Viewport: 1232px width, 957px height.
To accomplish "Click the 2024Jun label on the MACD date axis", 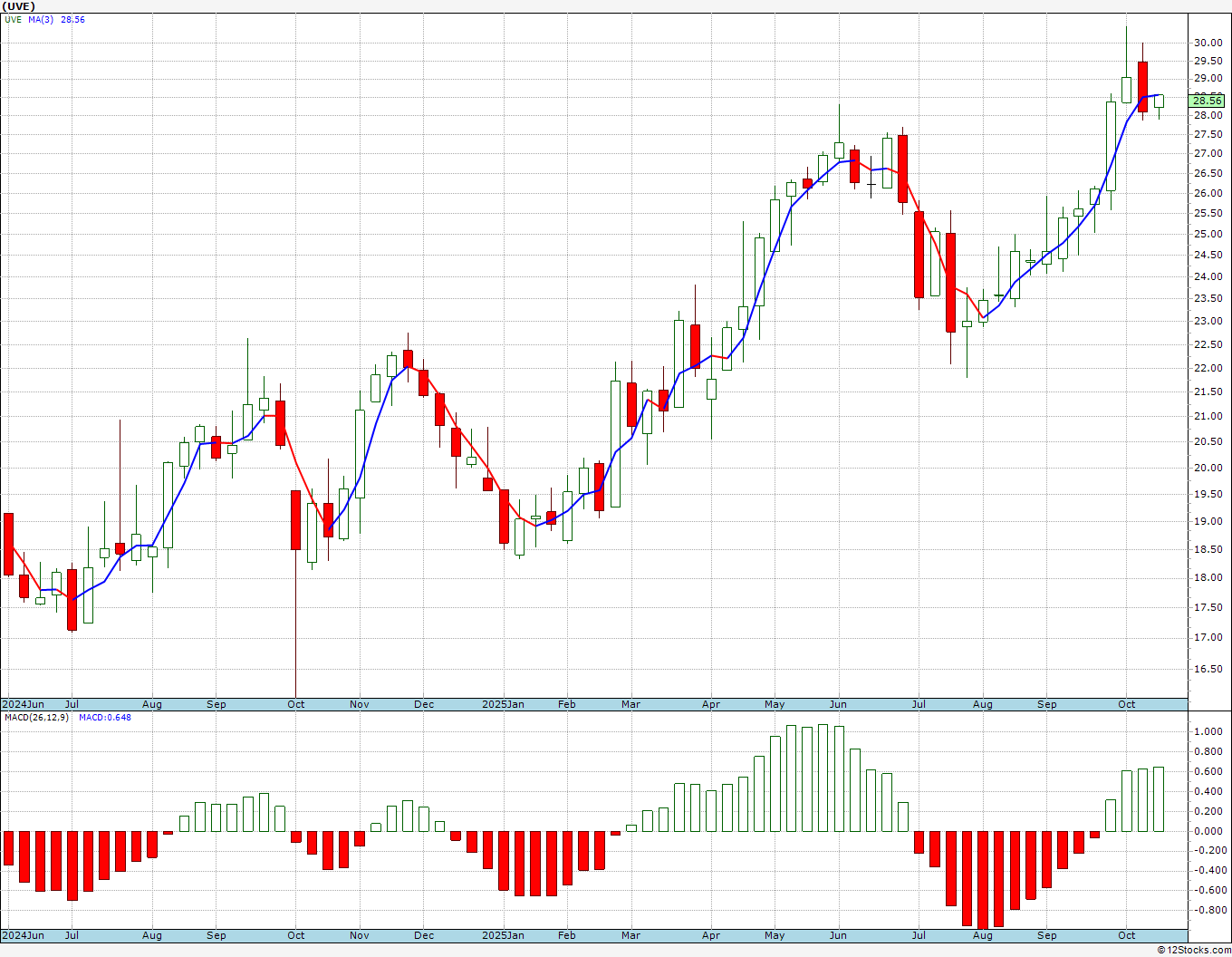I will 23,935.
